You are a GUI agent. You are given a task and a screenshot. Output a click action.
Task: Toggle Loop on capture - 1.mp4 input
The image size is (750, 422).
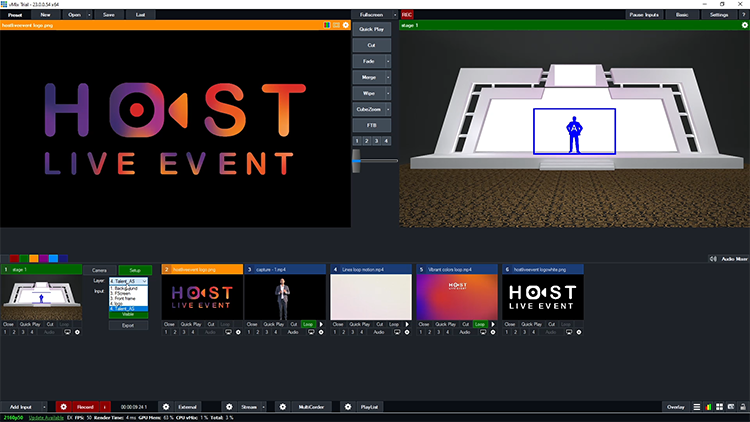(308, 324)
